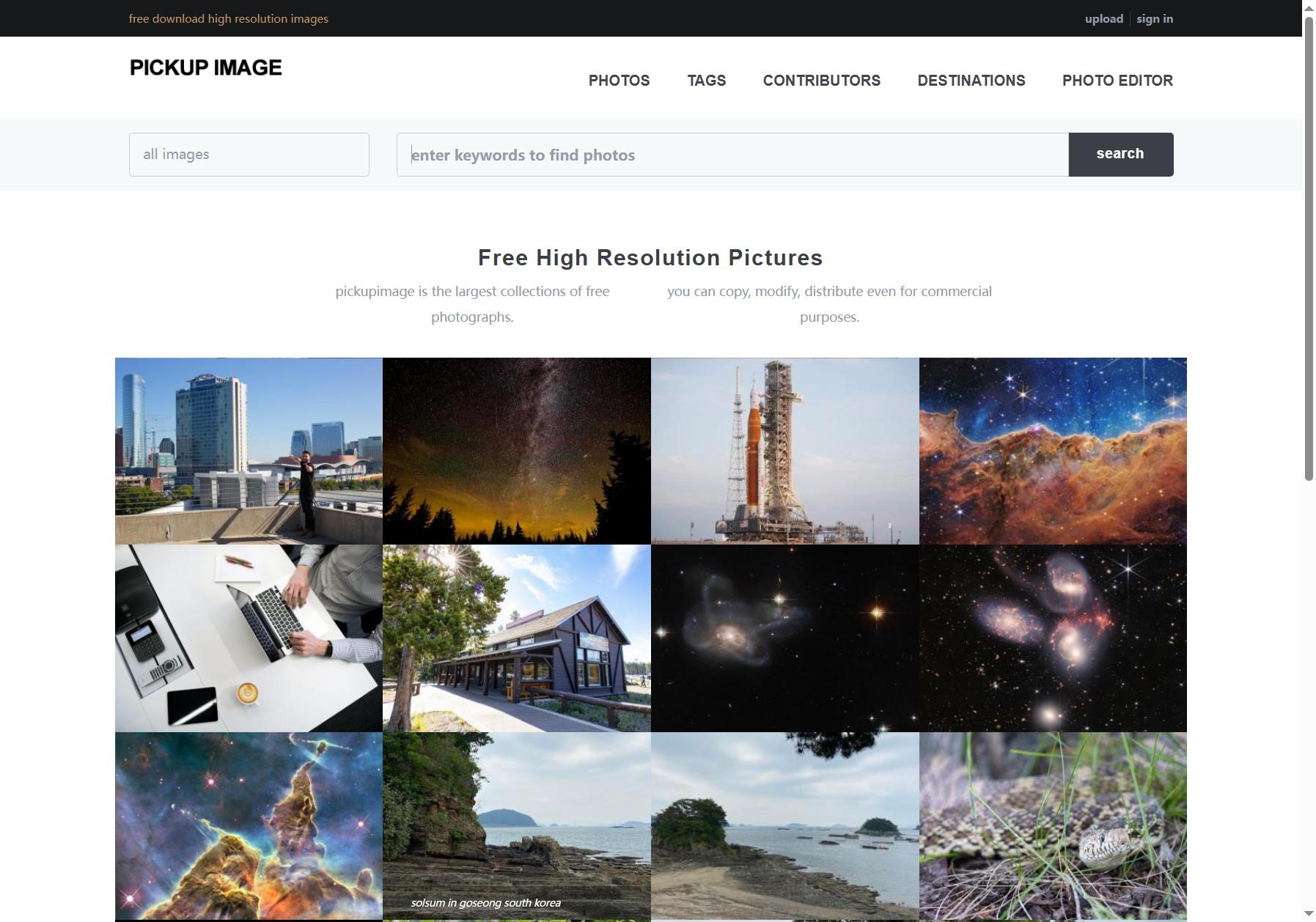1316x922 pixels.
Task: Open the all images dropdown
Action: click(x=249, y=155)
